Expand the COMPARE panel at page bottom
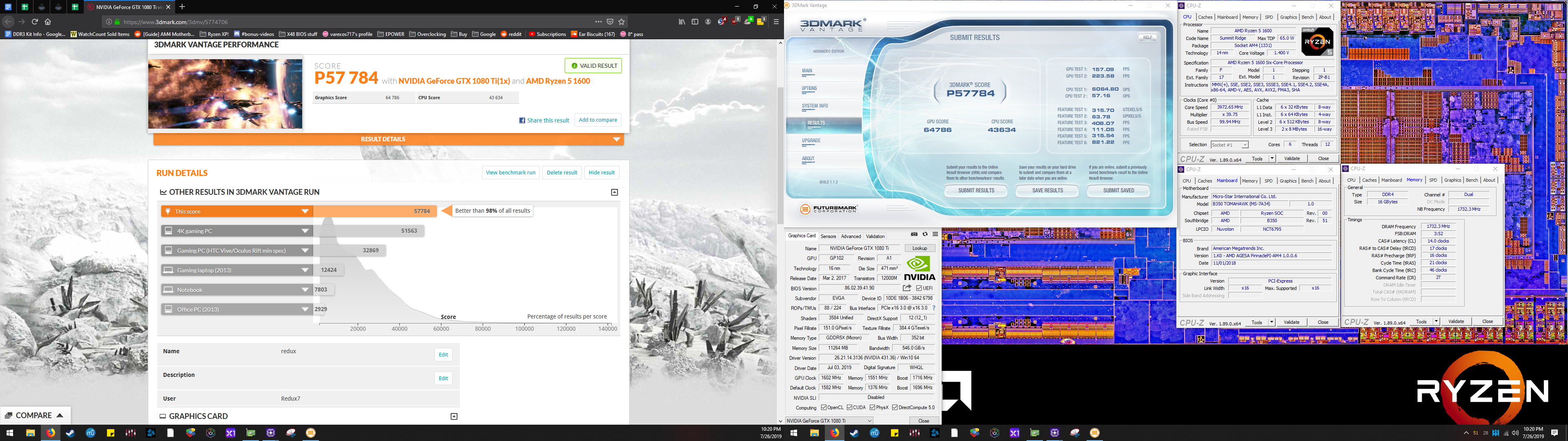Image resolution: width=1568 pixels, height=441 pixels. coord(35,415)
